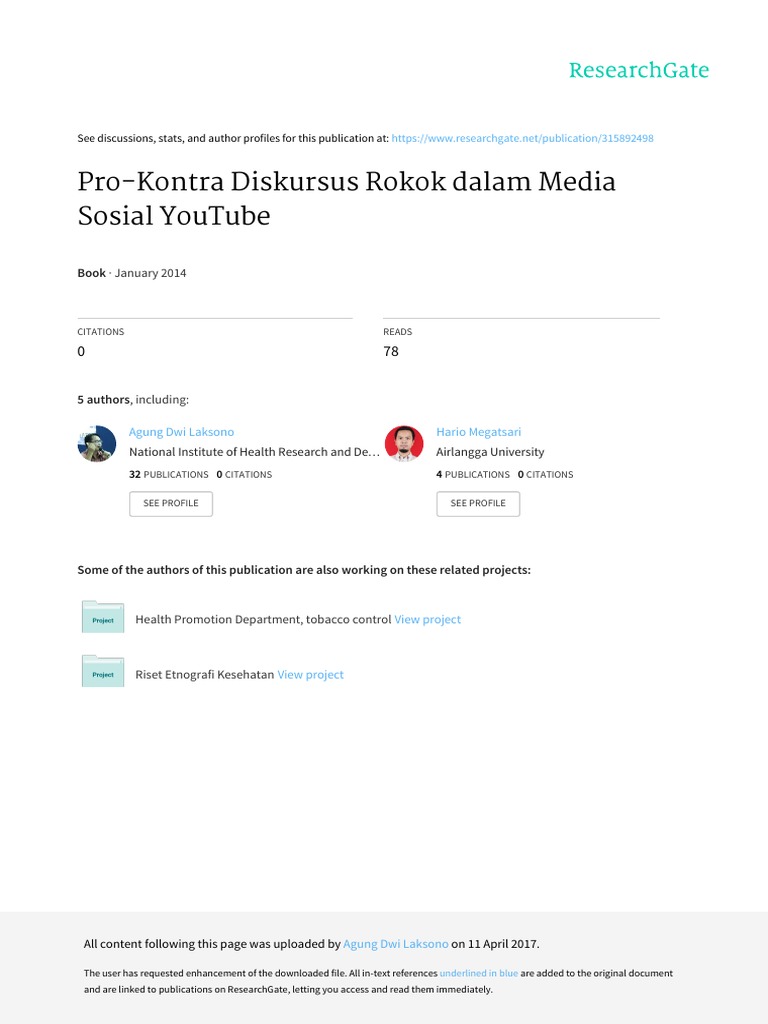Screen dimensions: 768x1024
Task: Open uploader Agung Dwi Laksono link in footer
Action: click(x=396, y=944)
